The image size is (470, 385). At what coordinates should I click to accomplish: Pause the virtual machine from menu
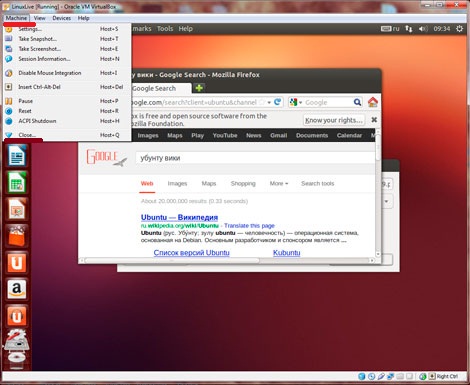click(x=67, y=101)
